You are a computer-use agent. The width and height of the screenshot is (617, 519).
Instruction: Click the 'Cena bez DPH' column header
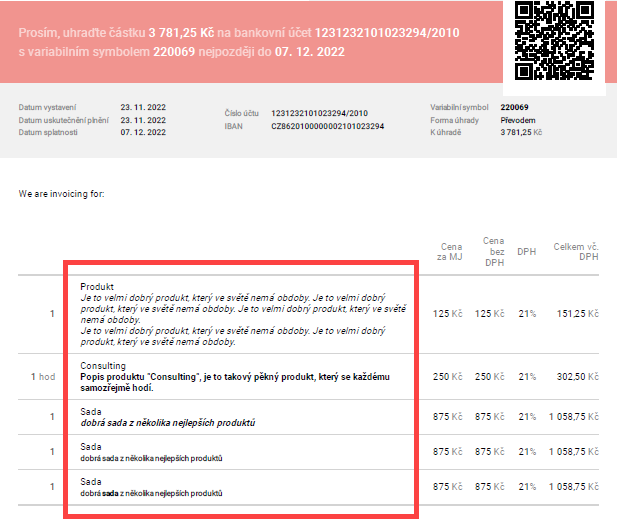(x=493, y=251)
